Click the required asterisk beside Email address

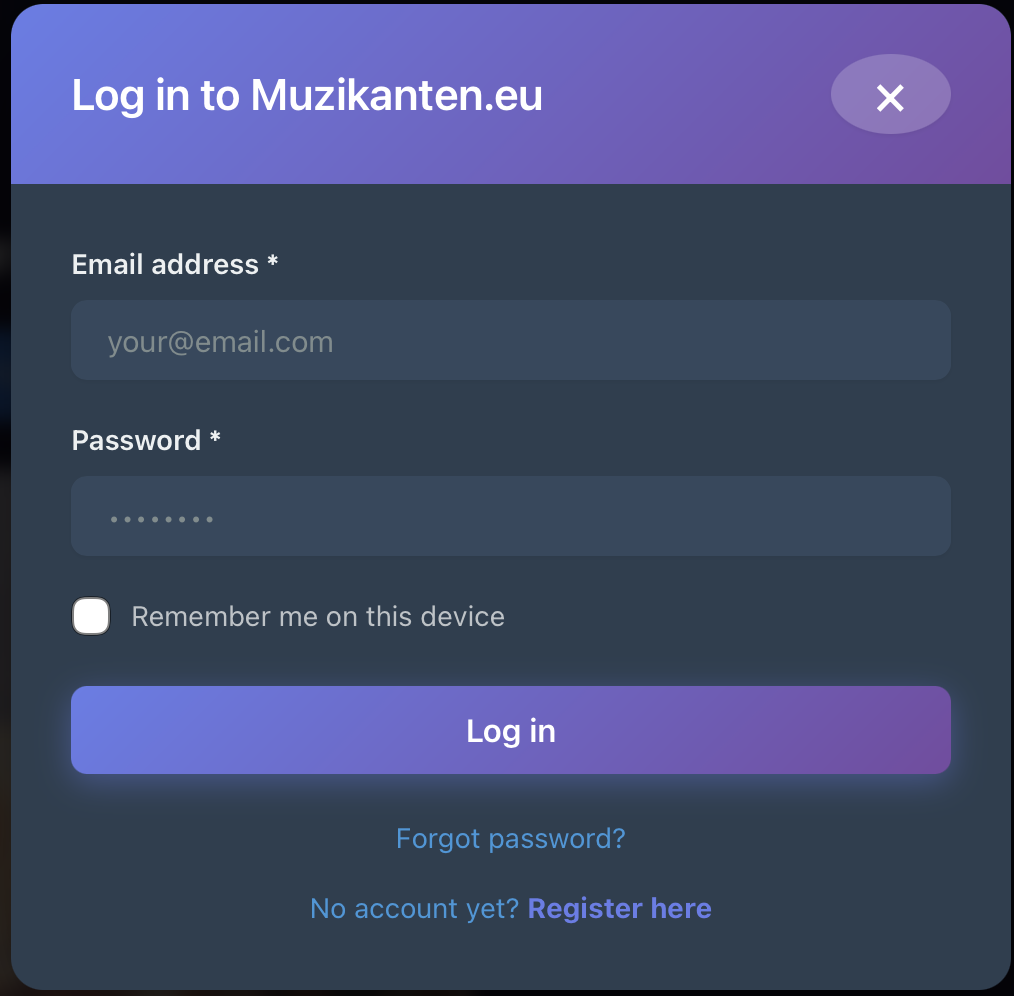click(273, 263)
